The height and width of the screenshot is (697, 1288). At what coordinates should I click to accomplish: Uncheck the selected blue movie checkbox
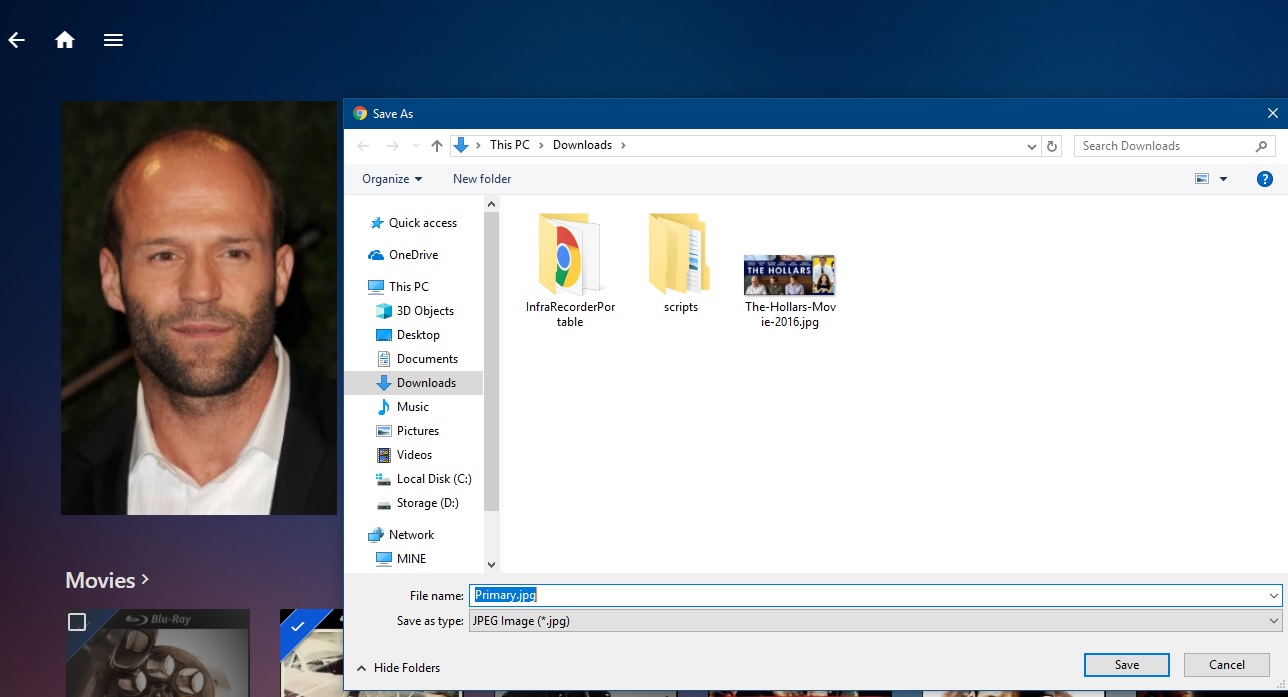click(297, 626)
